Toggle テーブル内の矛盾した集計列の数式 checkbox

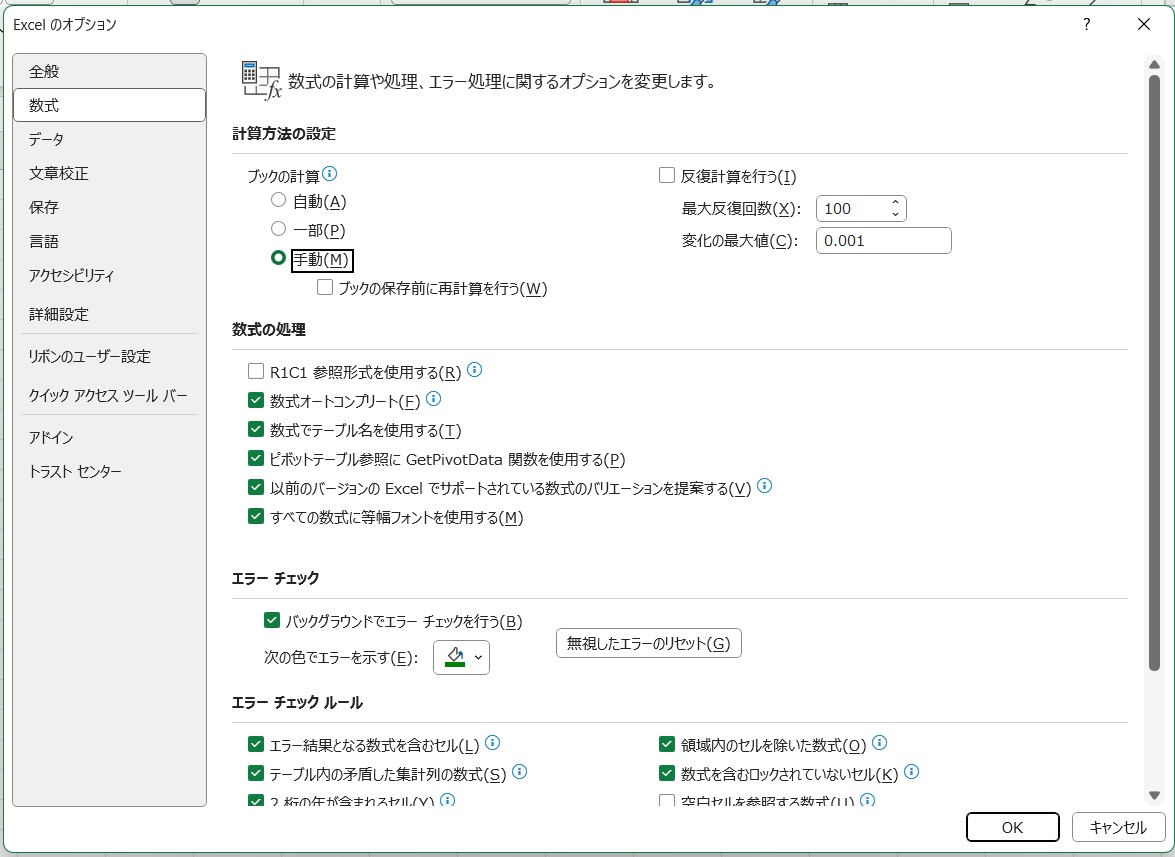pos(256,772)
